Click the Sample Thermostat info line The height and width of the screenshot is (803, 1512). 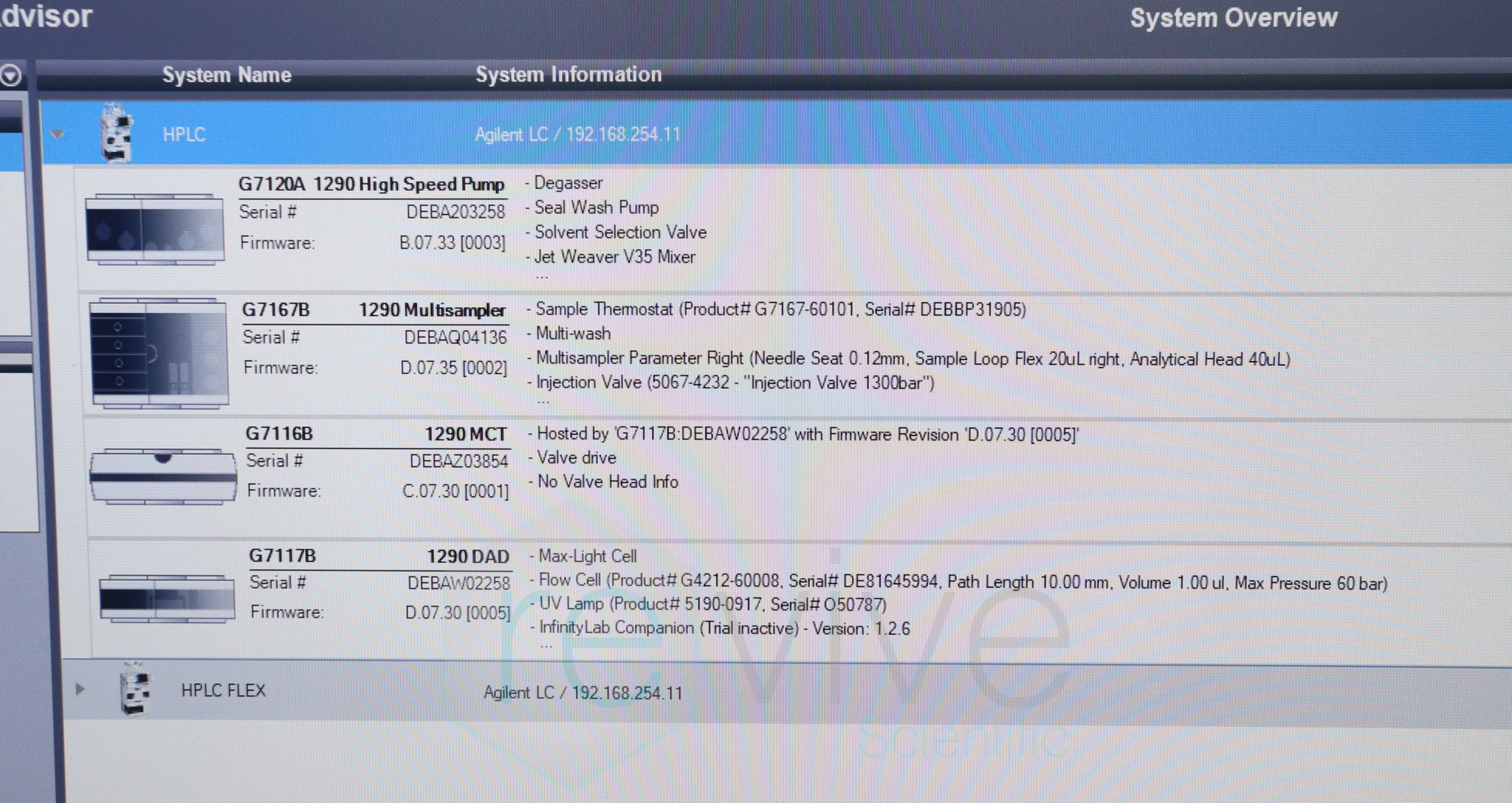point(777,309)
